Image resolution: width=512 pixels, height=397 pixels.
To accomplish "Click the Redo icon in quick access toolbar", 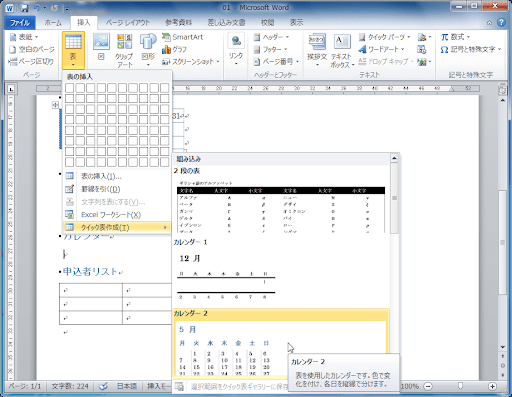I will pyautogui.click(x=55, y=8).
